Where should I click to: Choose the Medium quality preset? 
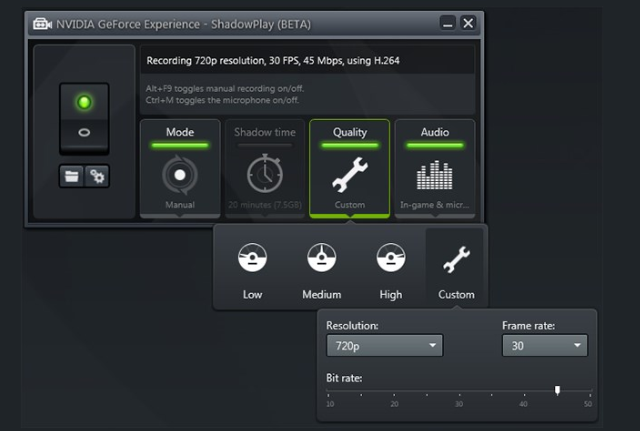(322, 271)
